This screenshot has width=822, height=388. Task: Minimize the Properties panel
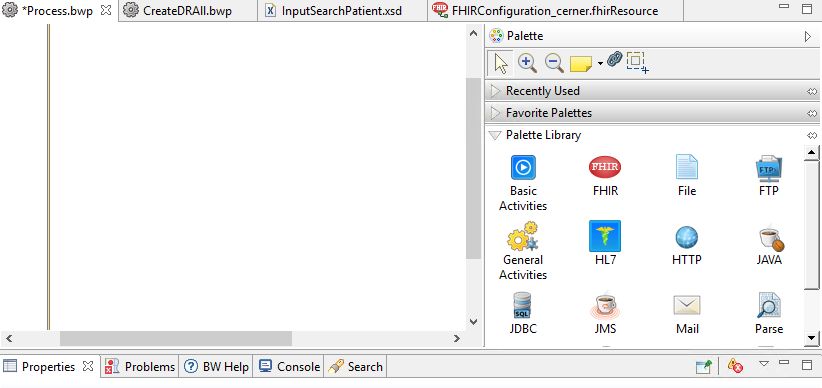[784, 362]
